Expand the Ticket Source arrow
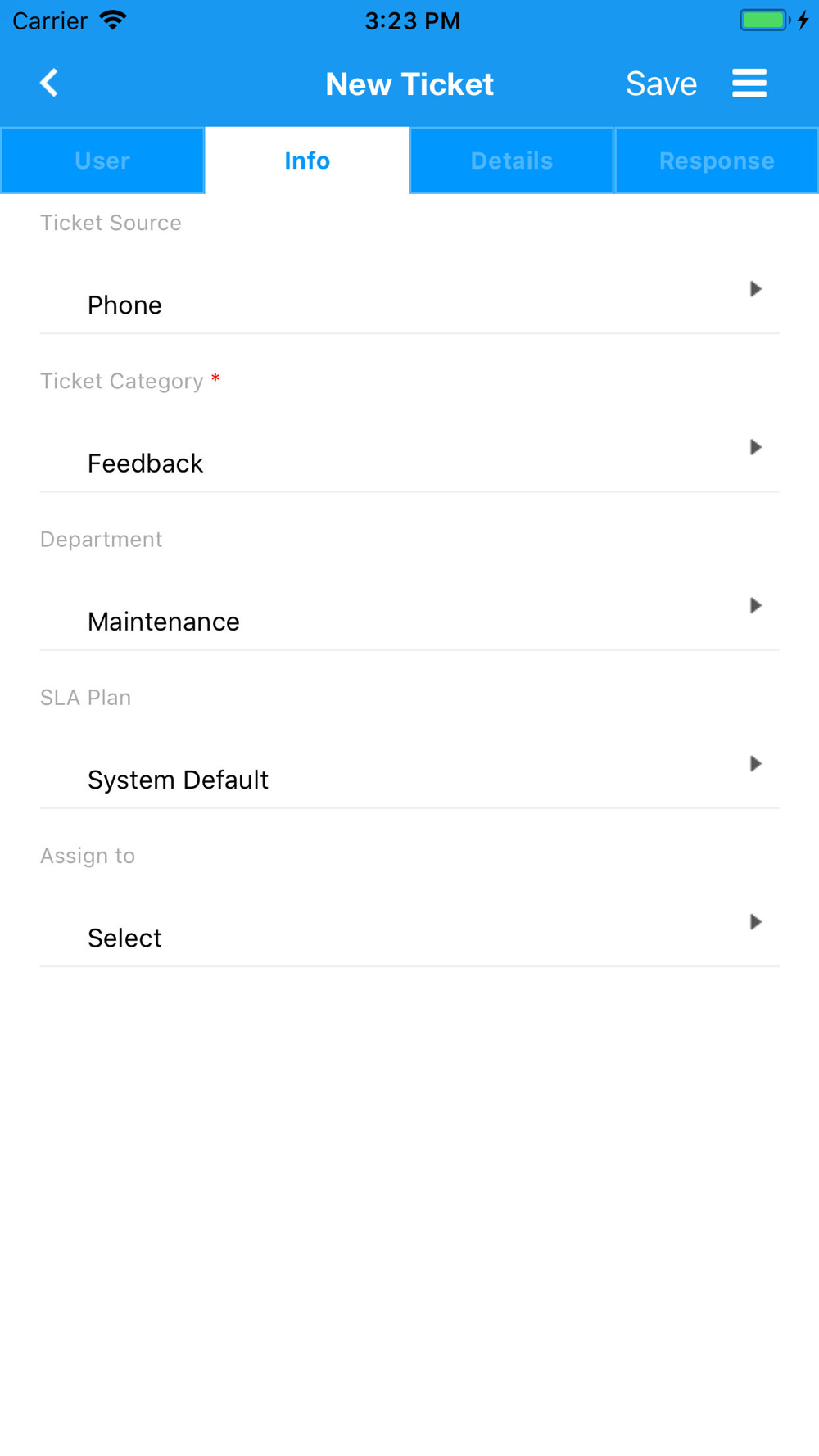 755,289
